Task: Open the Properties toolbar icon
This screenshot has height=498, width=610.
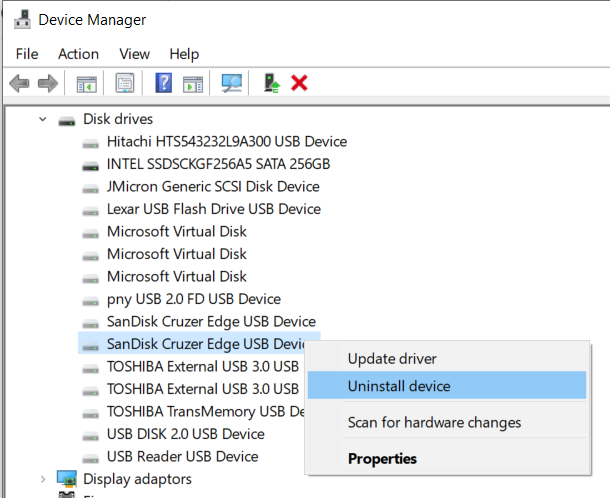Action: (125, 83)
